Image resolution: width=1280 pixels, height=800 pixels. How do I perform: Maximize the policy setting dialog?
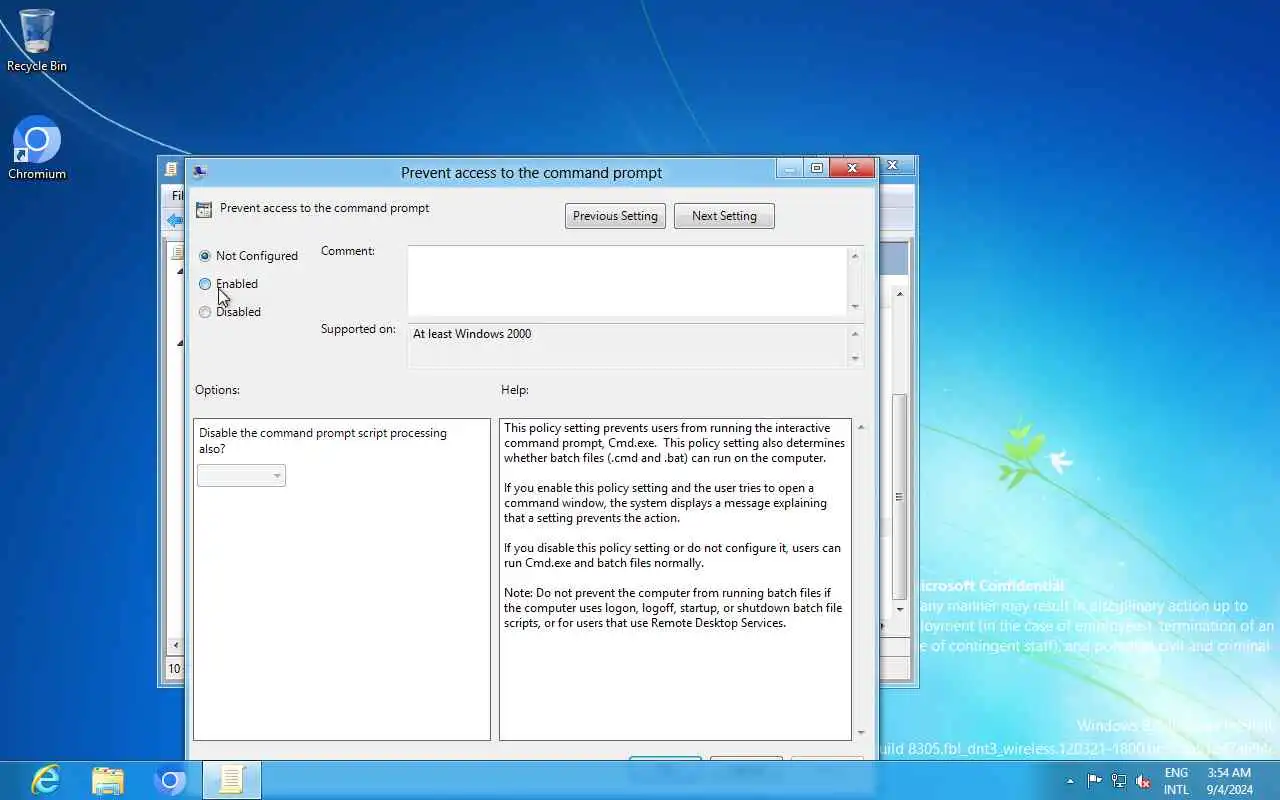point(817,169)
